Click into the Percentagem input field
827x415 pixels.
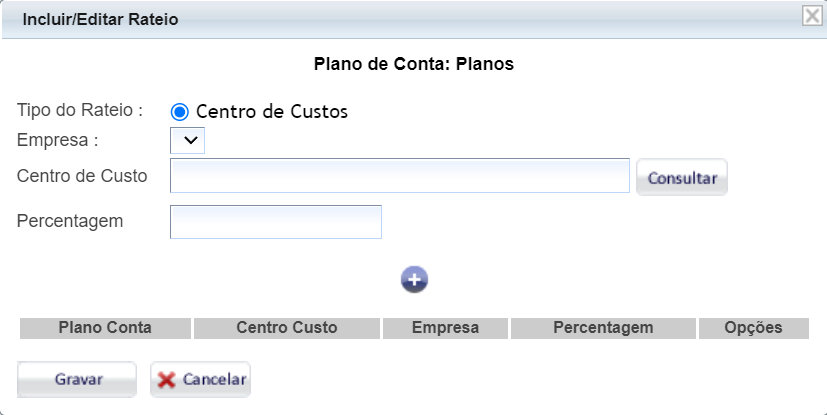276,222
